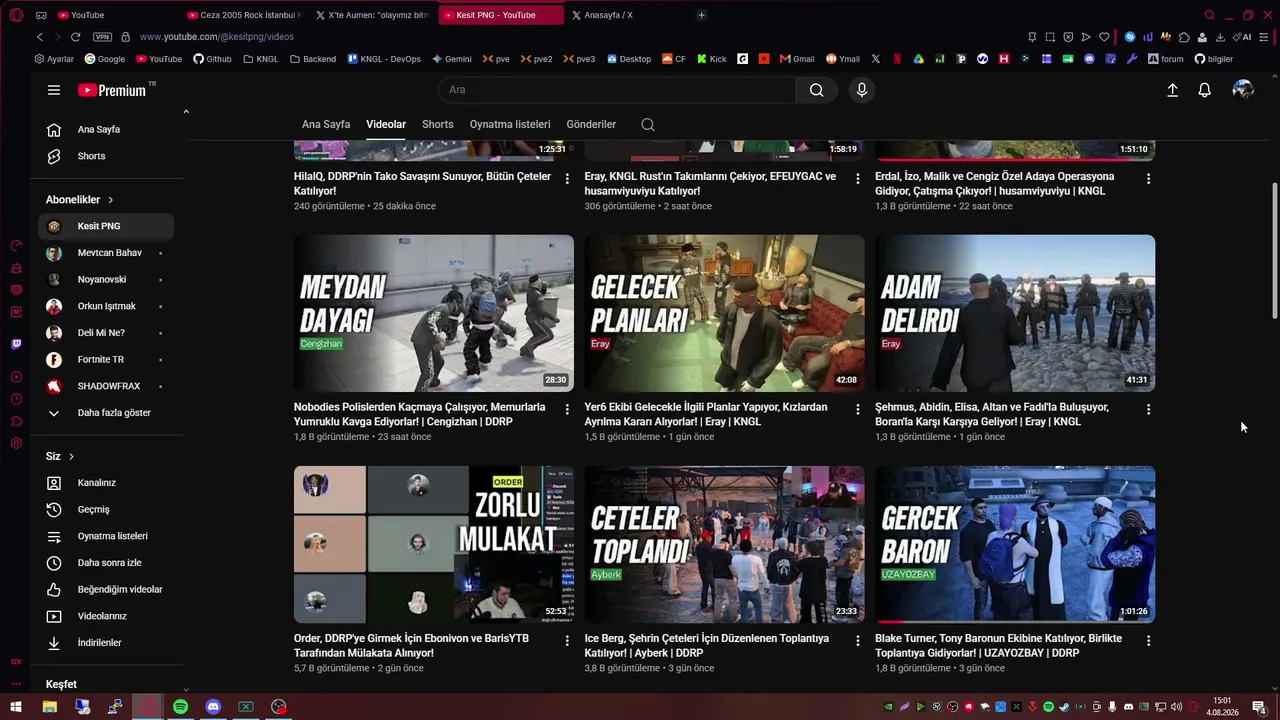1280x720 pixels.
Task: Switch to the channel's Ana Sayfa tab
Action: click(326, 125)
